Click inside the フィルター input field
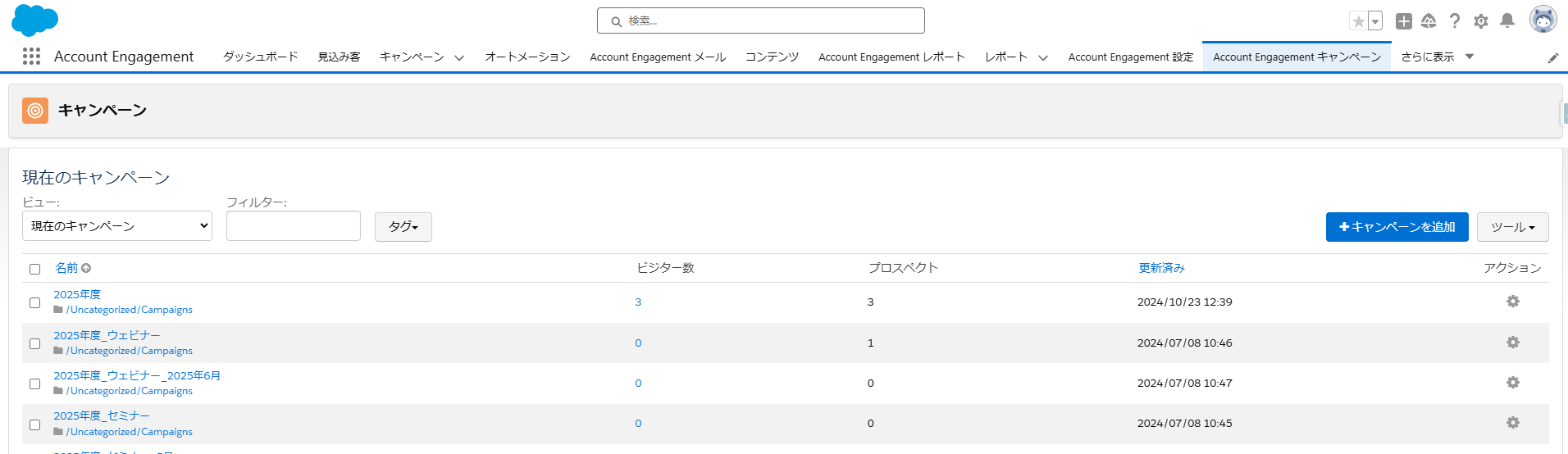This screenshot has width=1568, height=454. 294,226
